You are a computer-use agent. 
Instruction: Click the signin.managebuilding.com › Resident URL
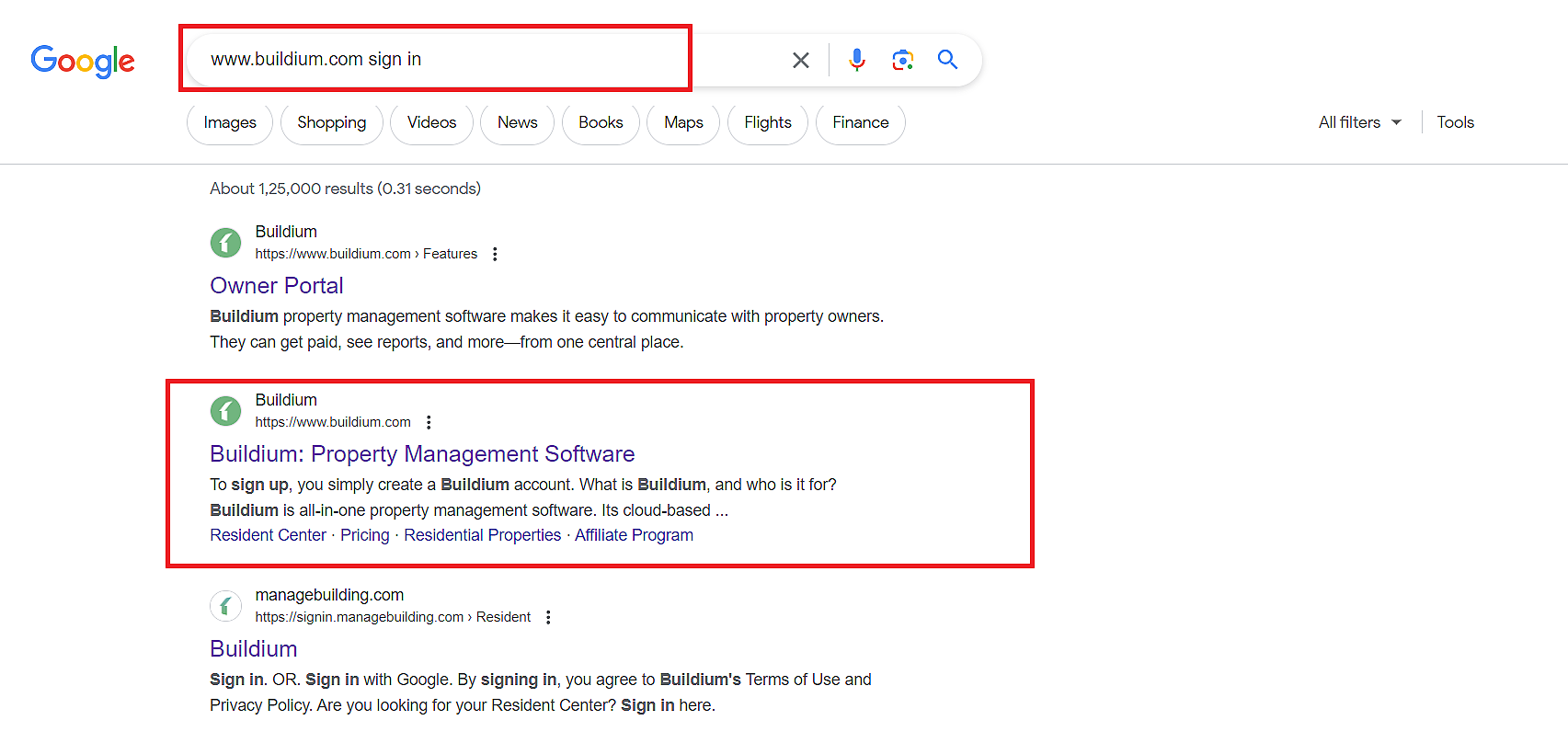(393, 617)
